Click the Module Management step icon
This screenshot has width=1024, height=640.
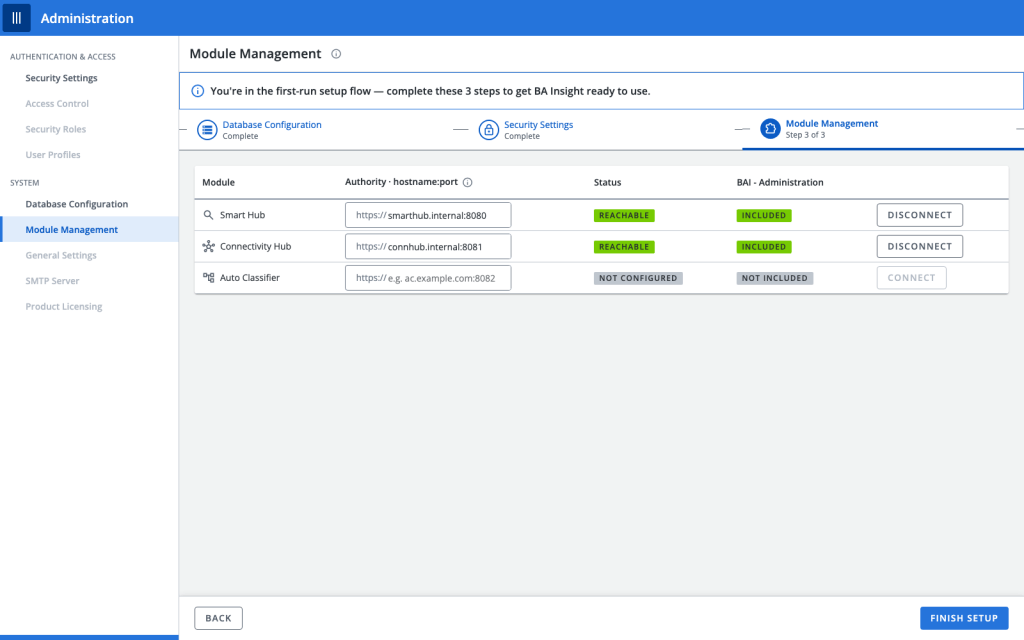770,129
